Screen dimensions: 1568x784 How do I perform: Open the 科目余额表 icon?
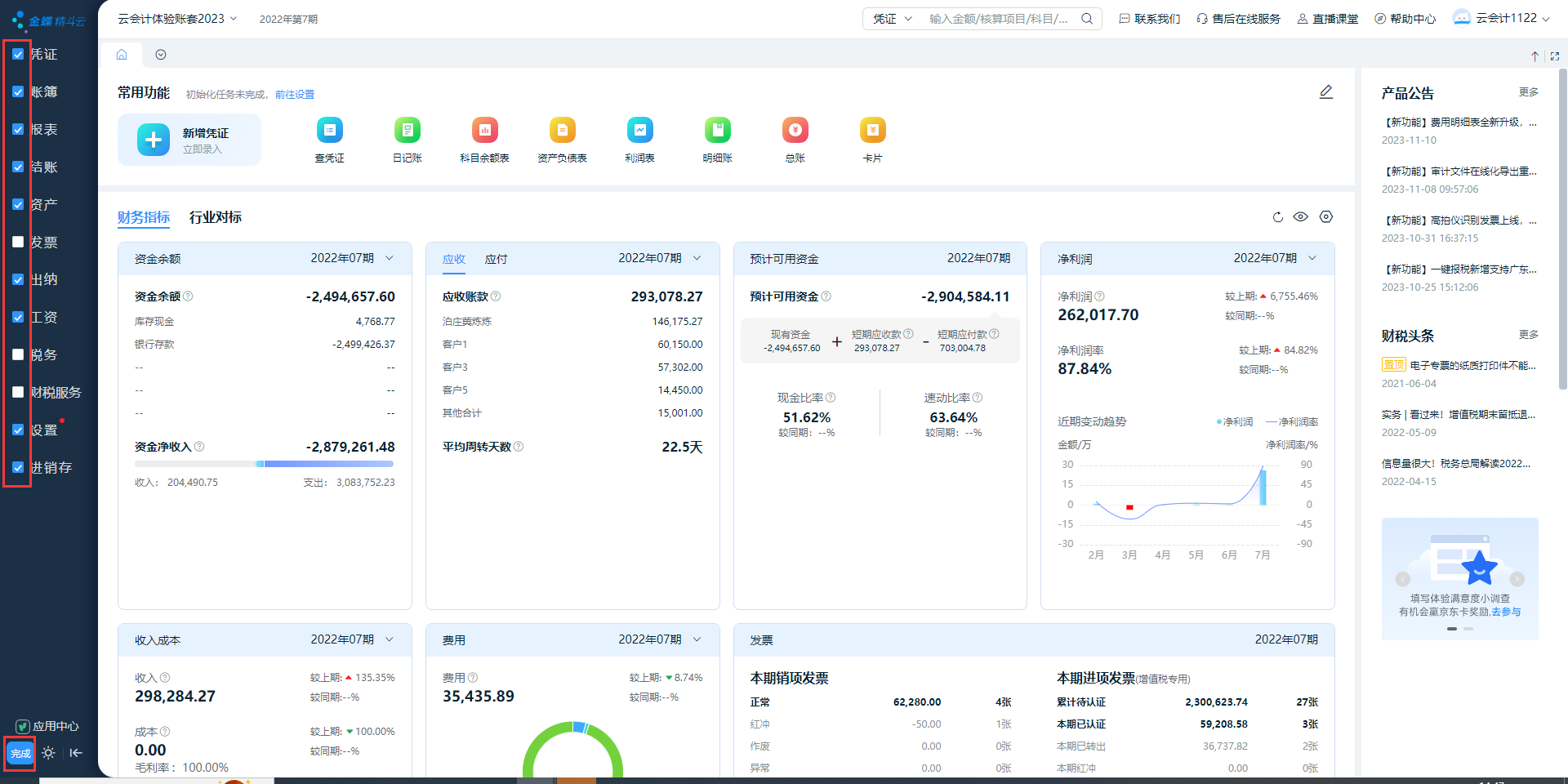[484, 131]
